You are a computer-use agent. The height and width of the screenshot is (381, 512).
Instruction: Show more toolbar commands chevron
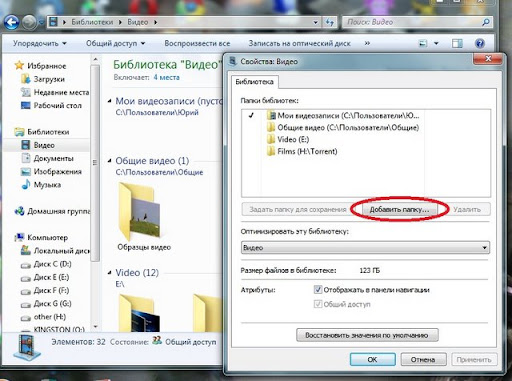[367, 43]
